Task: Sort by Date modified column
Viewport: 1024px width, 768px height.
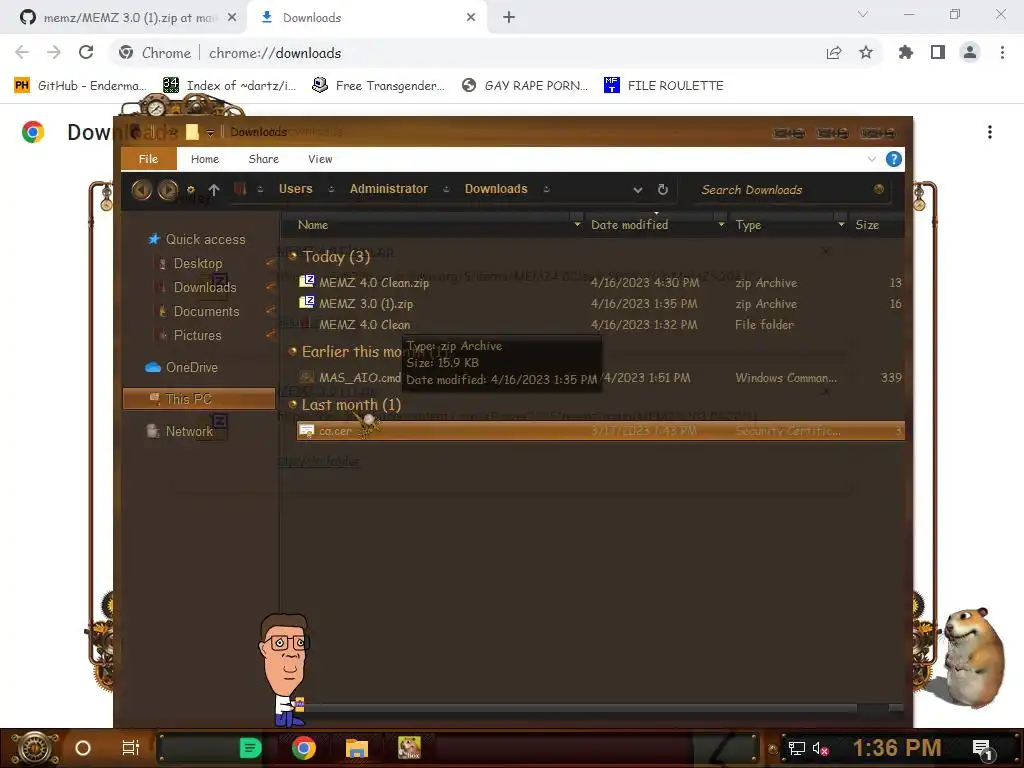Action: 630,225
